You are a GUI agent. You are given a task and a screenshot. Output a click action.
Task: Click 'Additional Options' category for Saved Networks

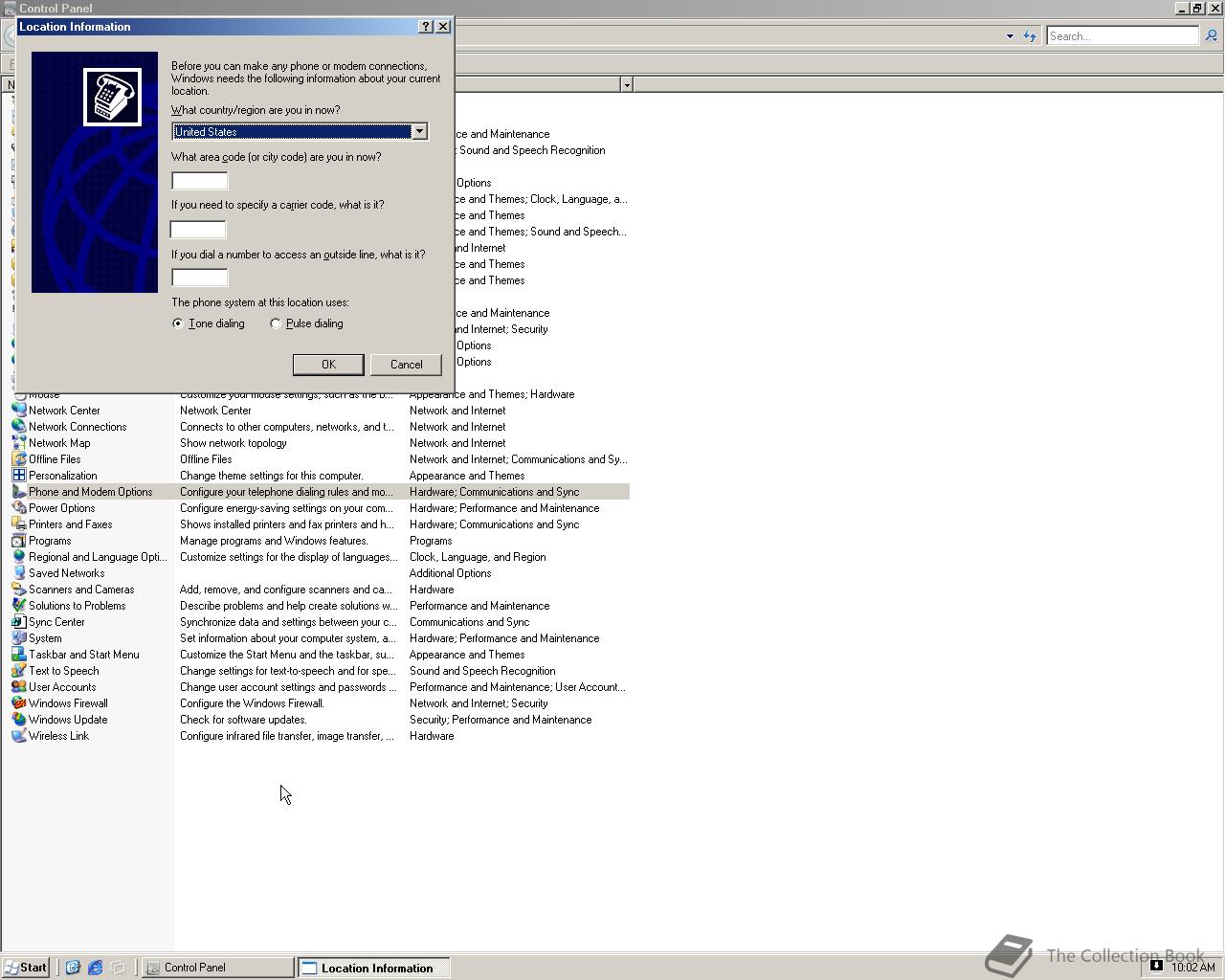(450, 573)
